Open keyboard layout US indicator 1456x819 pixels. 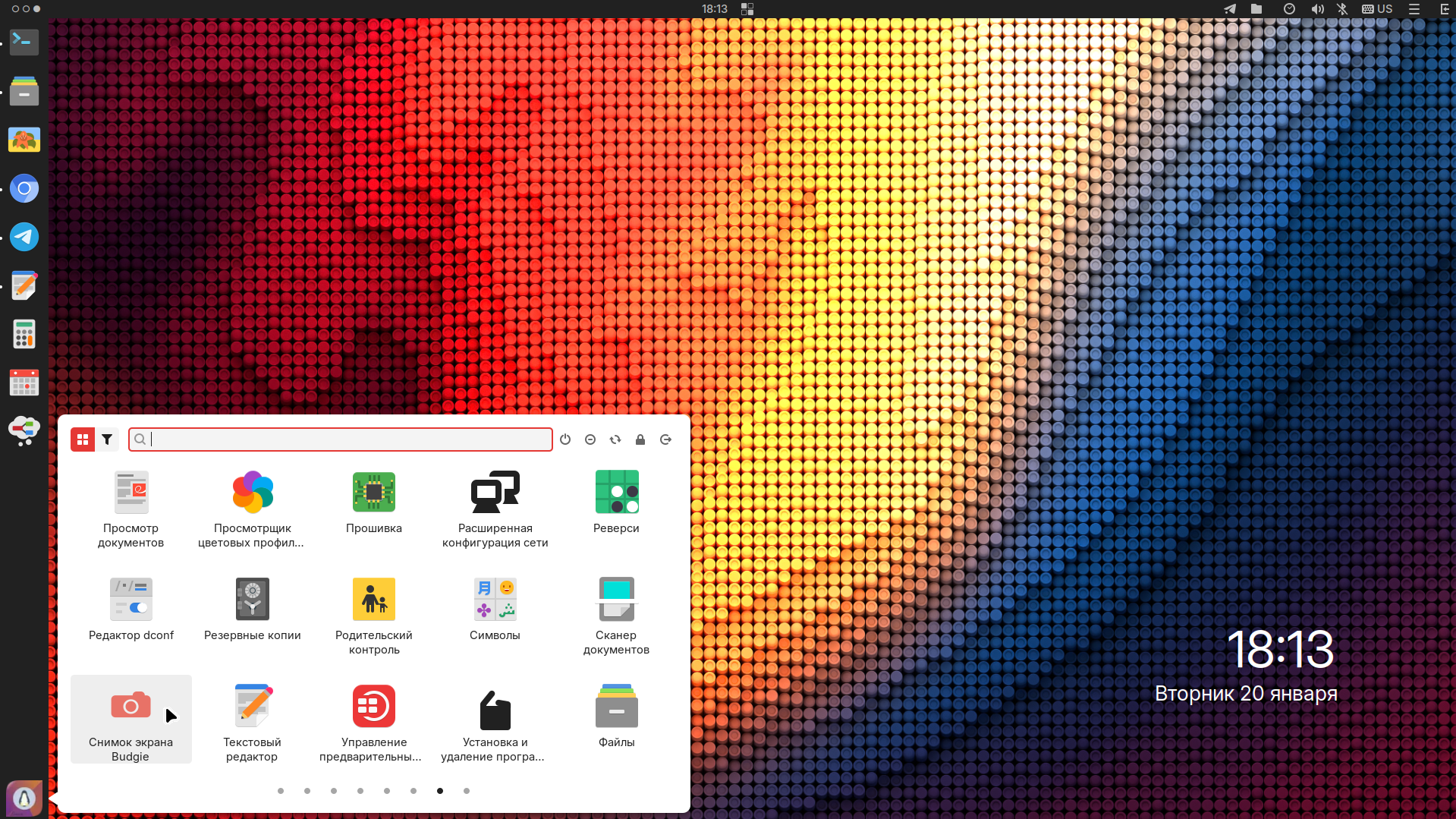1377,9
